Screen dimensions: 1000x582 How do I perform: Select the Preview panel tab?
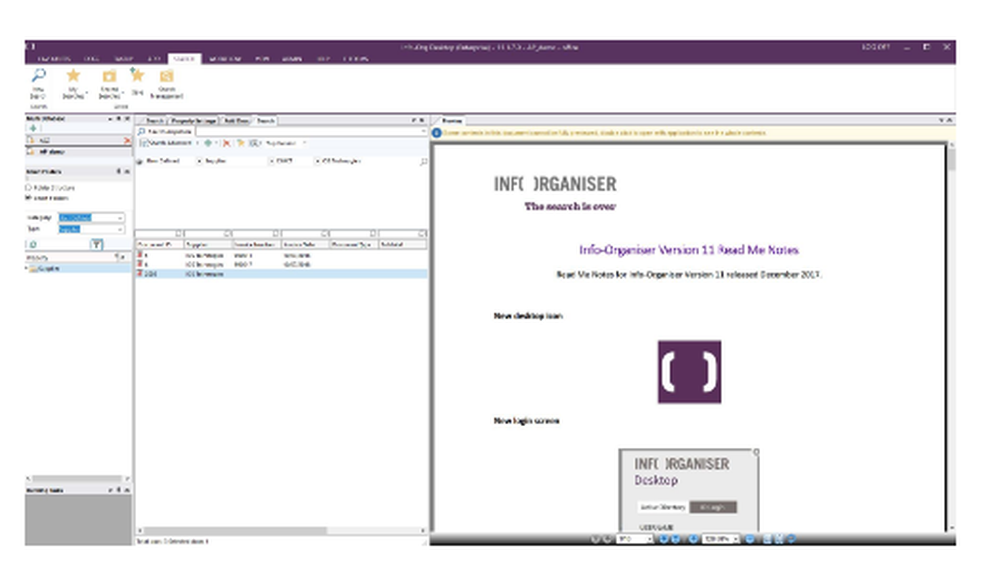[x=452, y=120]
